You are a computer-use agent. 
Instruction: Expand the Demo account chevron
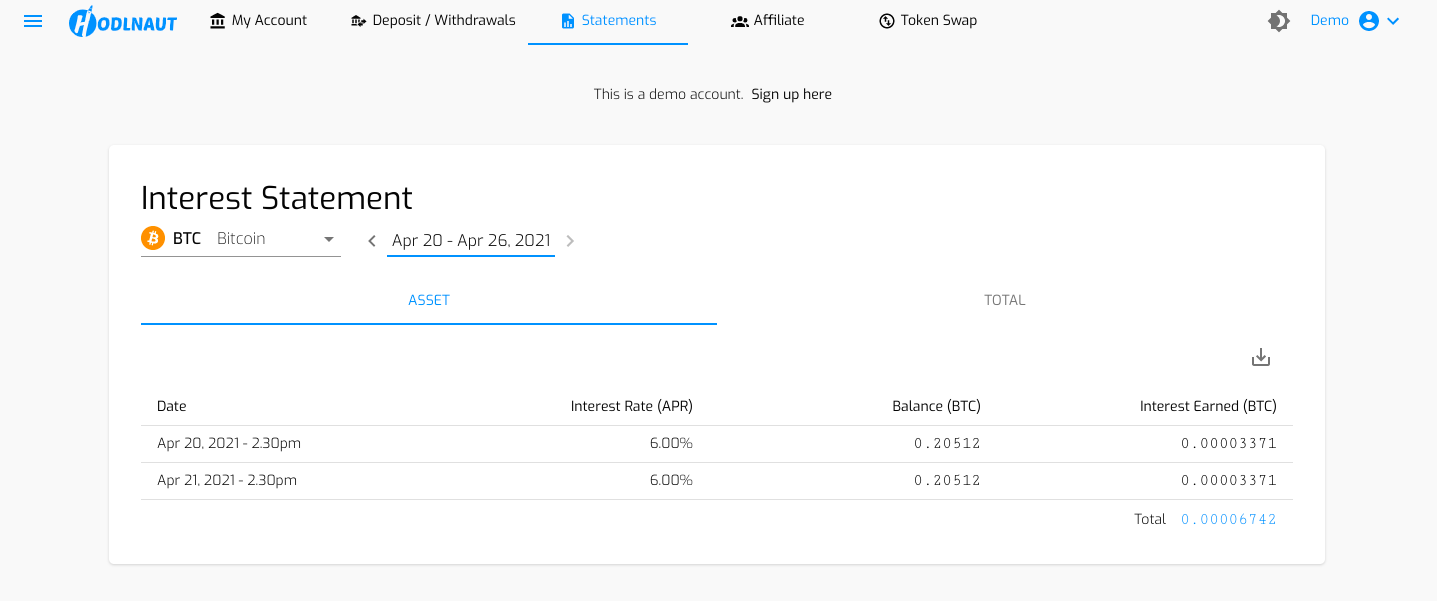[x=1393, y=21]
